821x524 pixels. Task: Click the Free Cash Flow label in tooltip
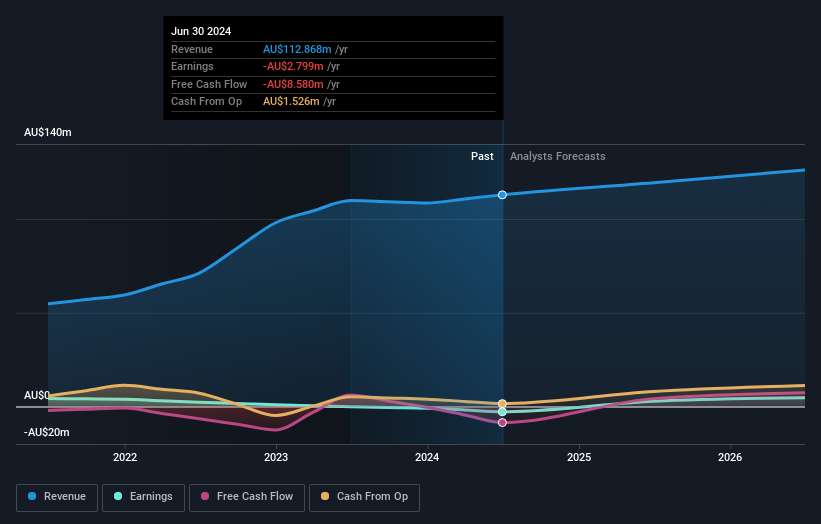209,84
